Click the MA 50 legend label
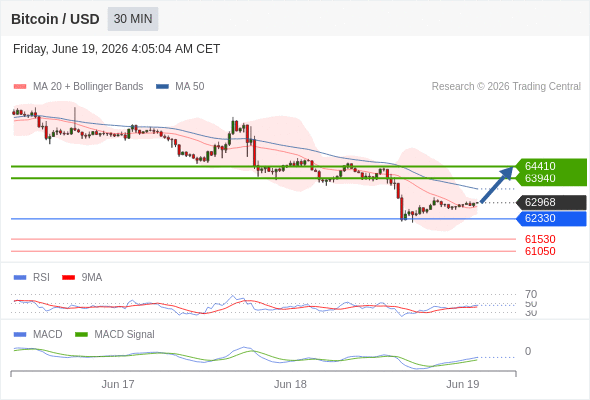The width and height of the screenshot is (590, 400). click(x=190, y=87)
